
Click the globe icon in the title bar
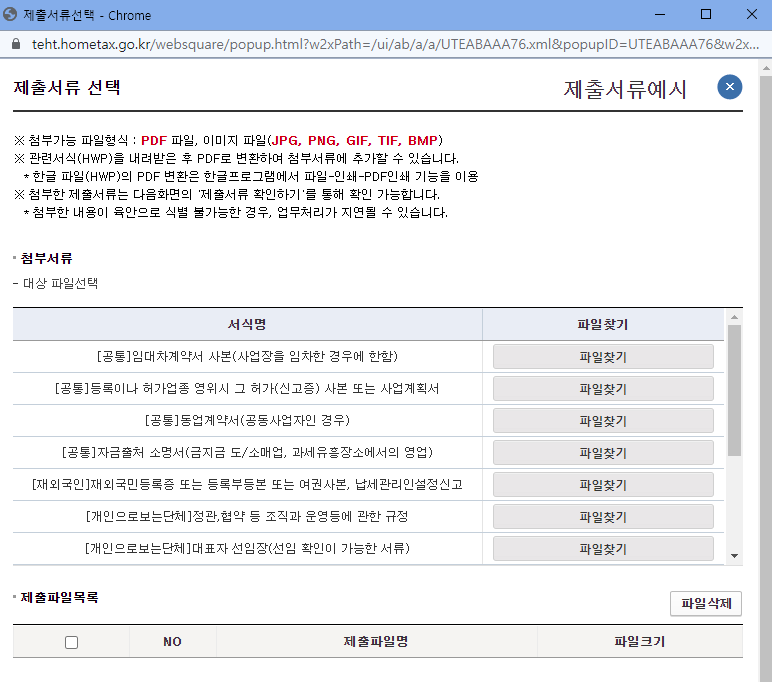[x=10, y=15]
